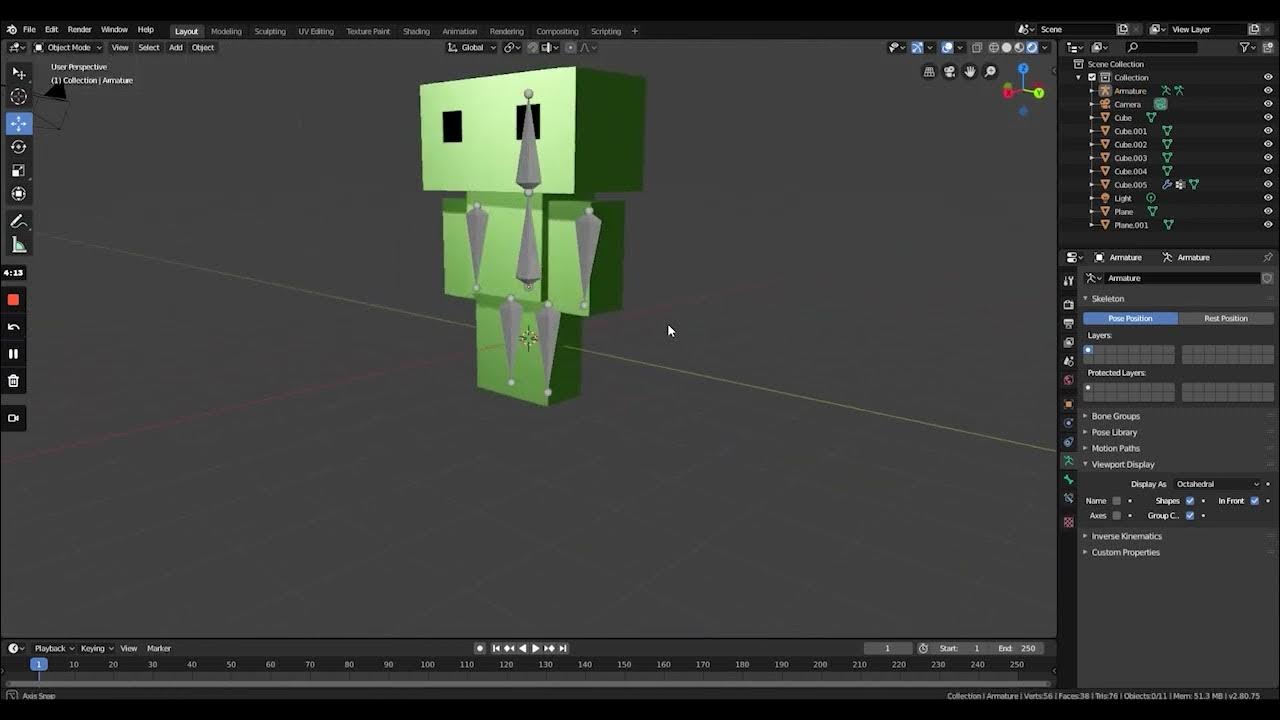Image resolution: width=1280 pixels, height=720 pixels.
Task: Hide Armature in viewport via eye icon
Action: [x=1268, y=91]
